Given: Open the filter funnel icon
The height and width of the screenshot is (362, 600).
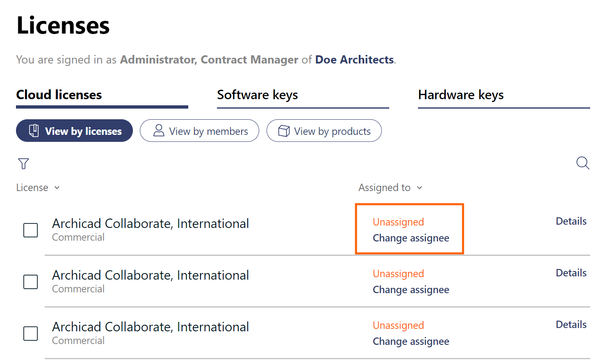Looking at the screenshot, I should click(23, 163).
